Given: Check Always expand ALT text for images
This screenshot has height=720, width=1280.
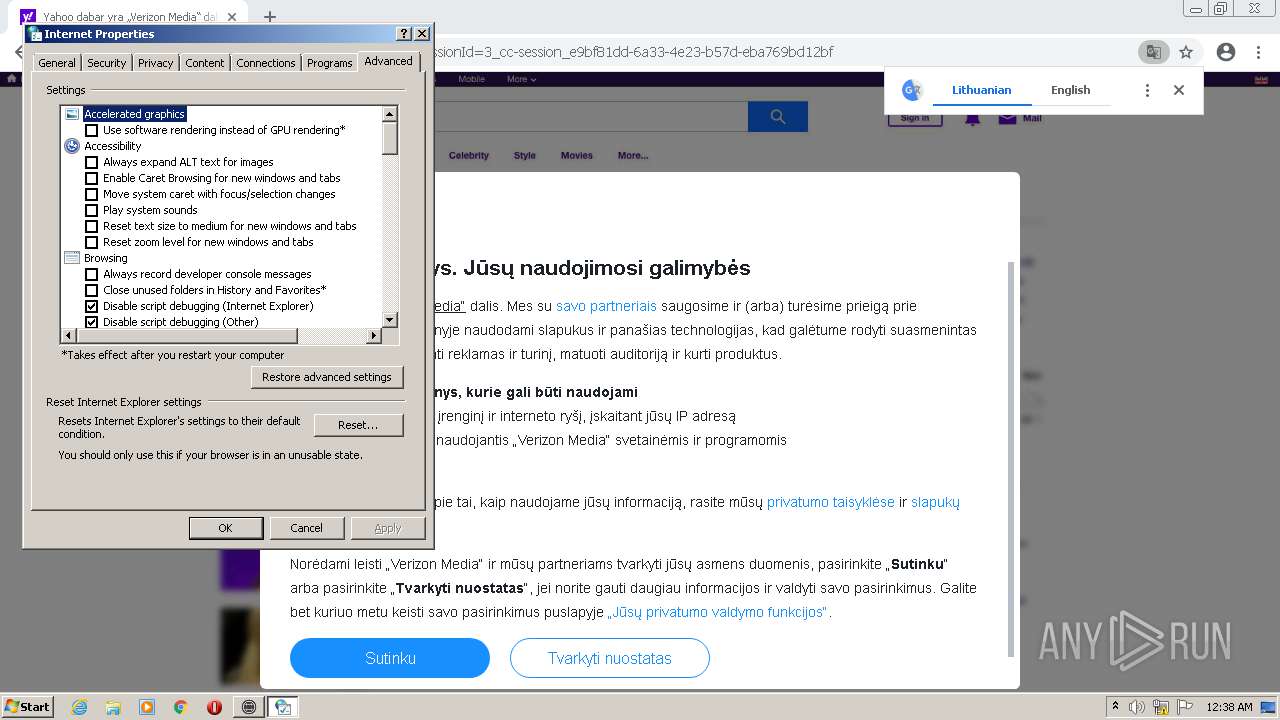Looking at the screenshot, I should (92, 162).
